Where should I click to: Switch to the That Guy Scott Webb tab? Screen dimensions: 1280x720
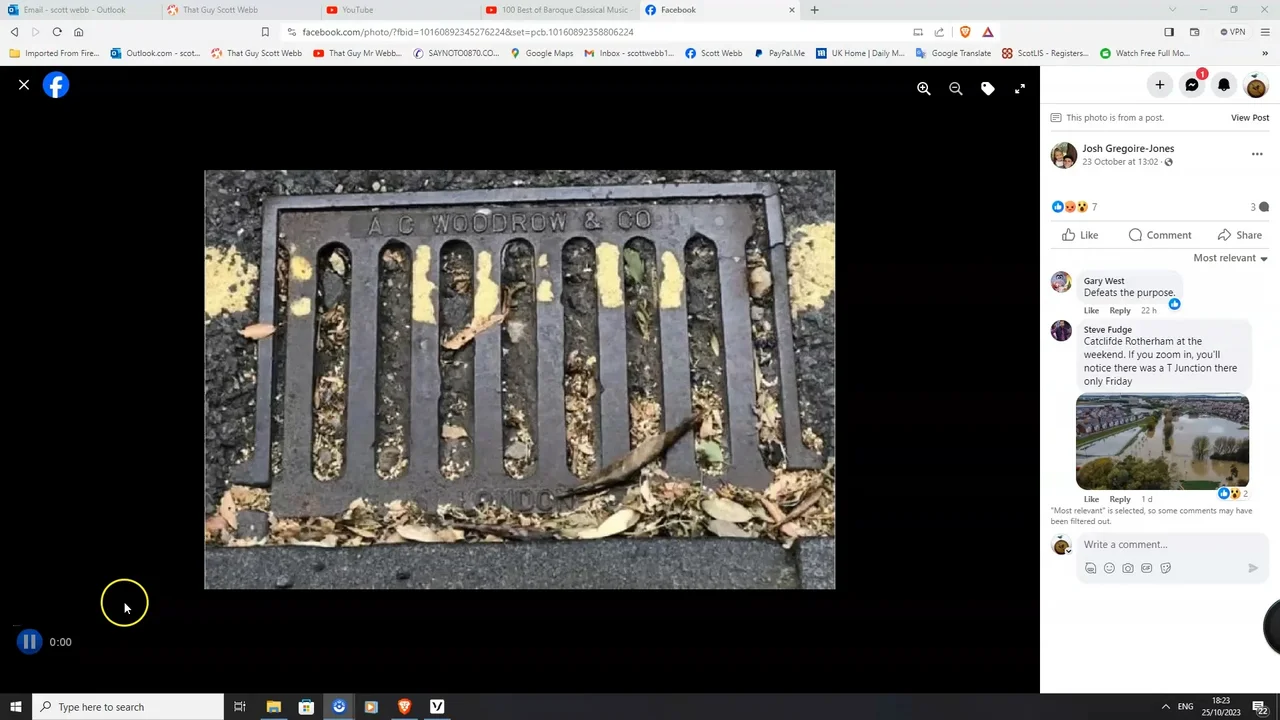pos(238,10)
